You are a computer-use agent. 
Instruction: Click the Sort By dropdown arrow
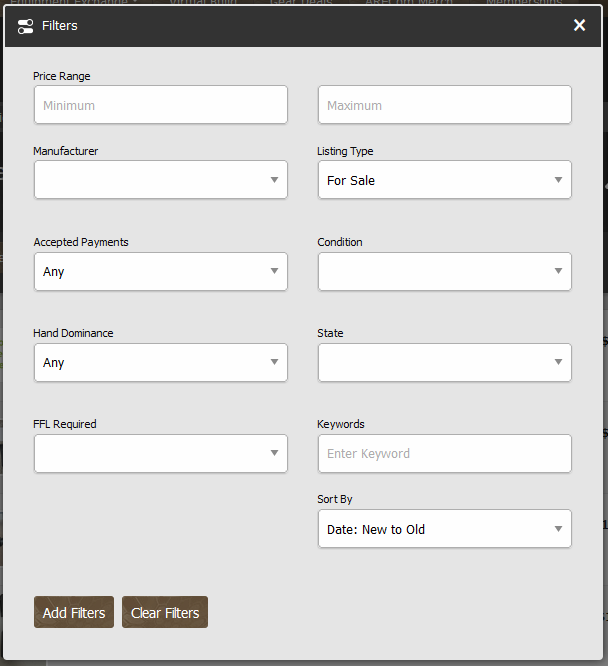(558, 530)
